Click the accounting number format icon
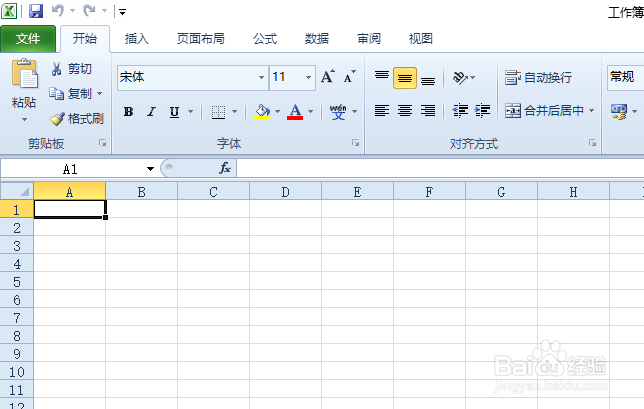The width and height of the screenshot is (644, 409). point(619,111)
